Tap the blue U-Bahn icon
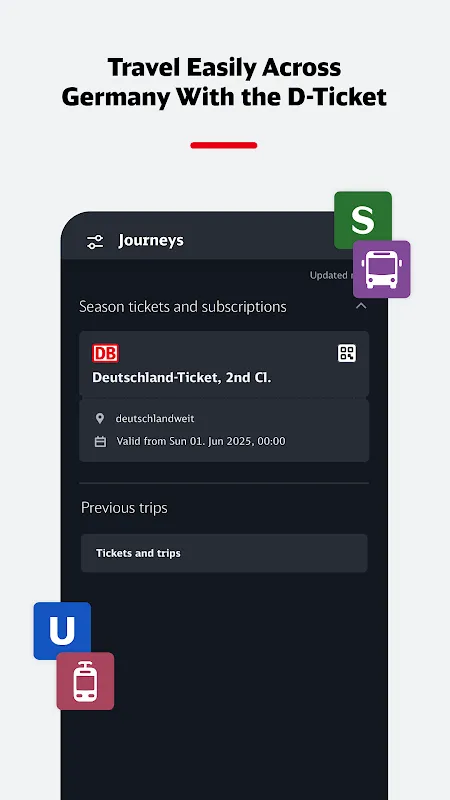This screenshot has height=800, width=450. point(62,631)
